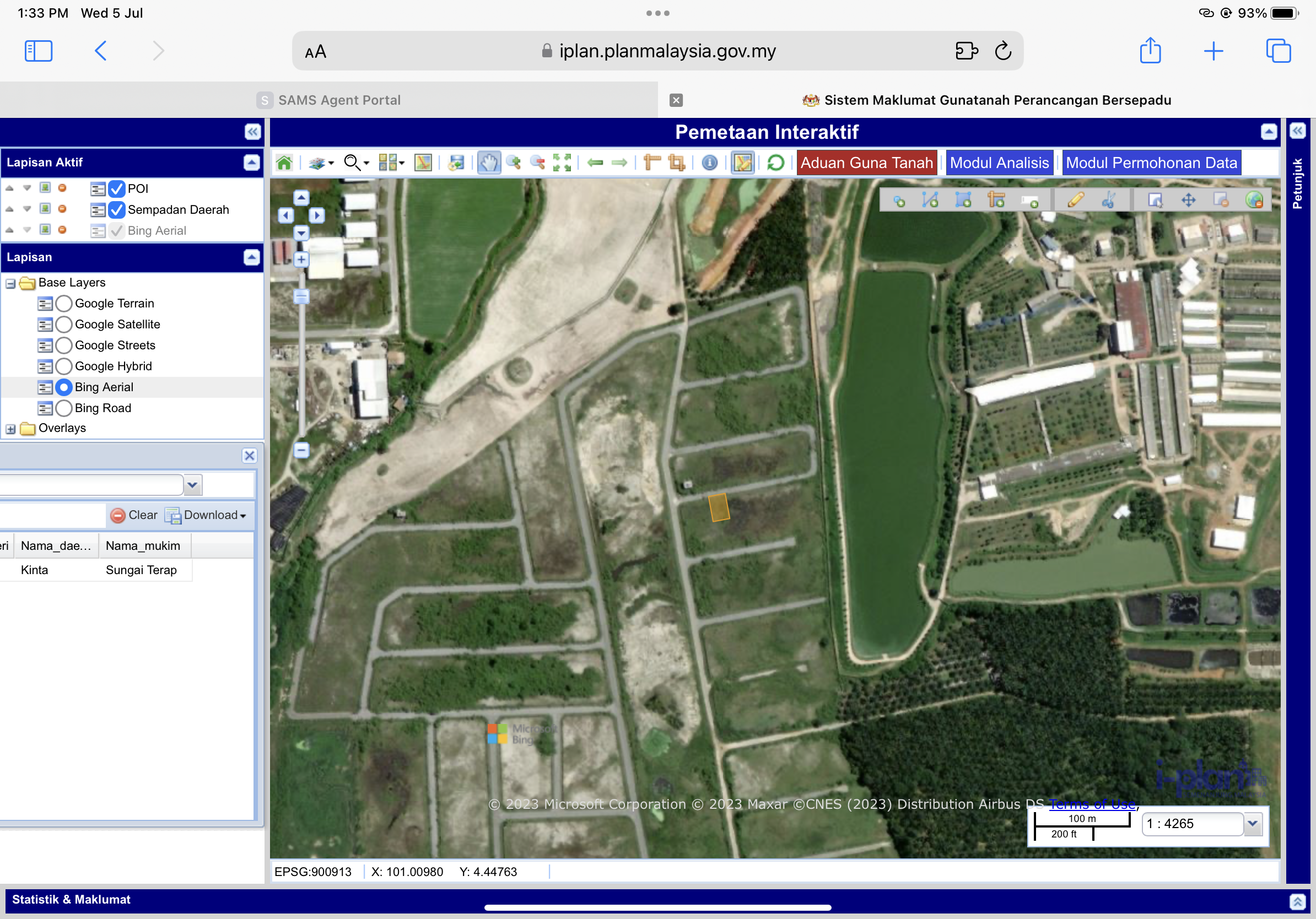Click the green home icon in map toolbar
Screen dimensions: 1316x919
click(x=284, y=163)
